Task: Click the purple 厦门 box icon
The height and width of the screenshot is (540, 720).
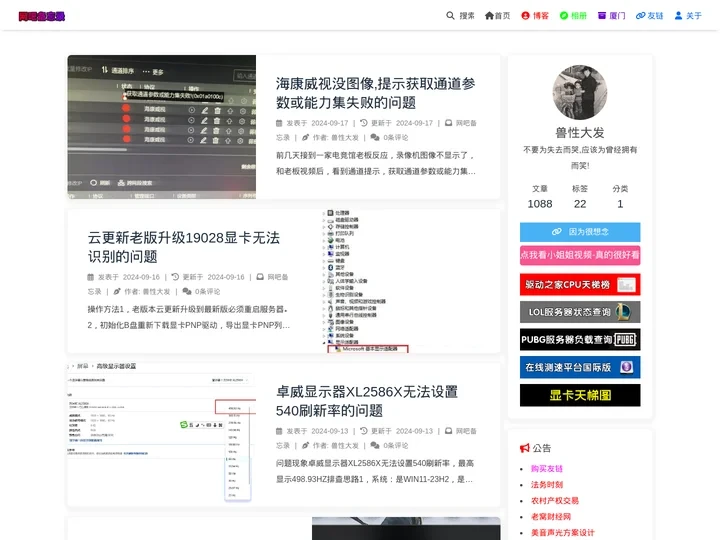Action: pos(602,16)
